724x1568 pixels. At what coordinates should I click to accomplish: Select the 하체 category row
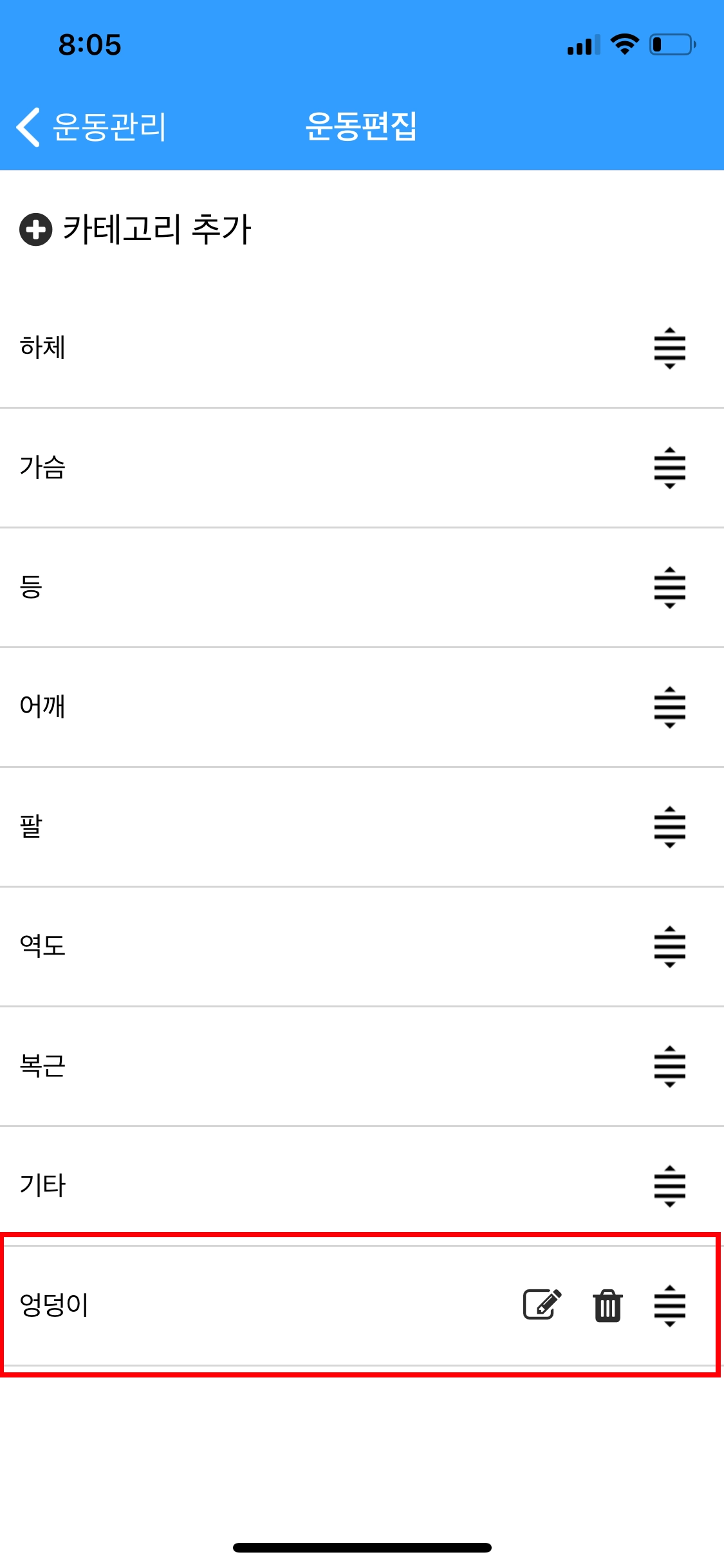point(362,348)
